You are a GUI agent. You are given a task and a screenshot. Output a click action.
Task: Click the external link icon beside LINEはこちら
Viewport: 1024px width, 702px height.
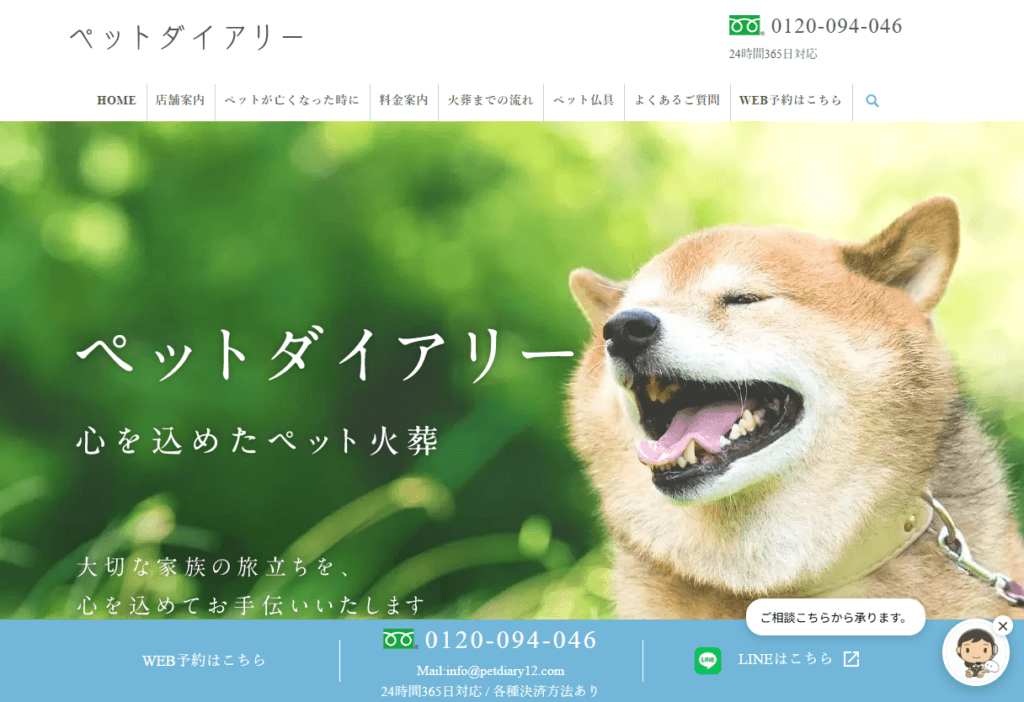tap(851, 659)
